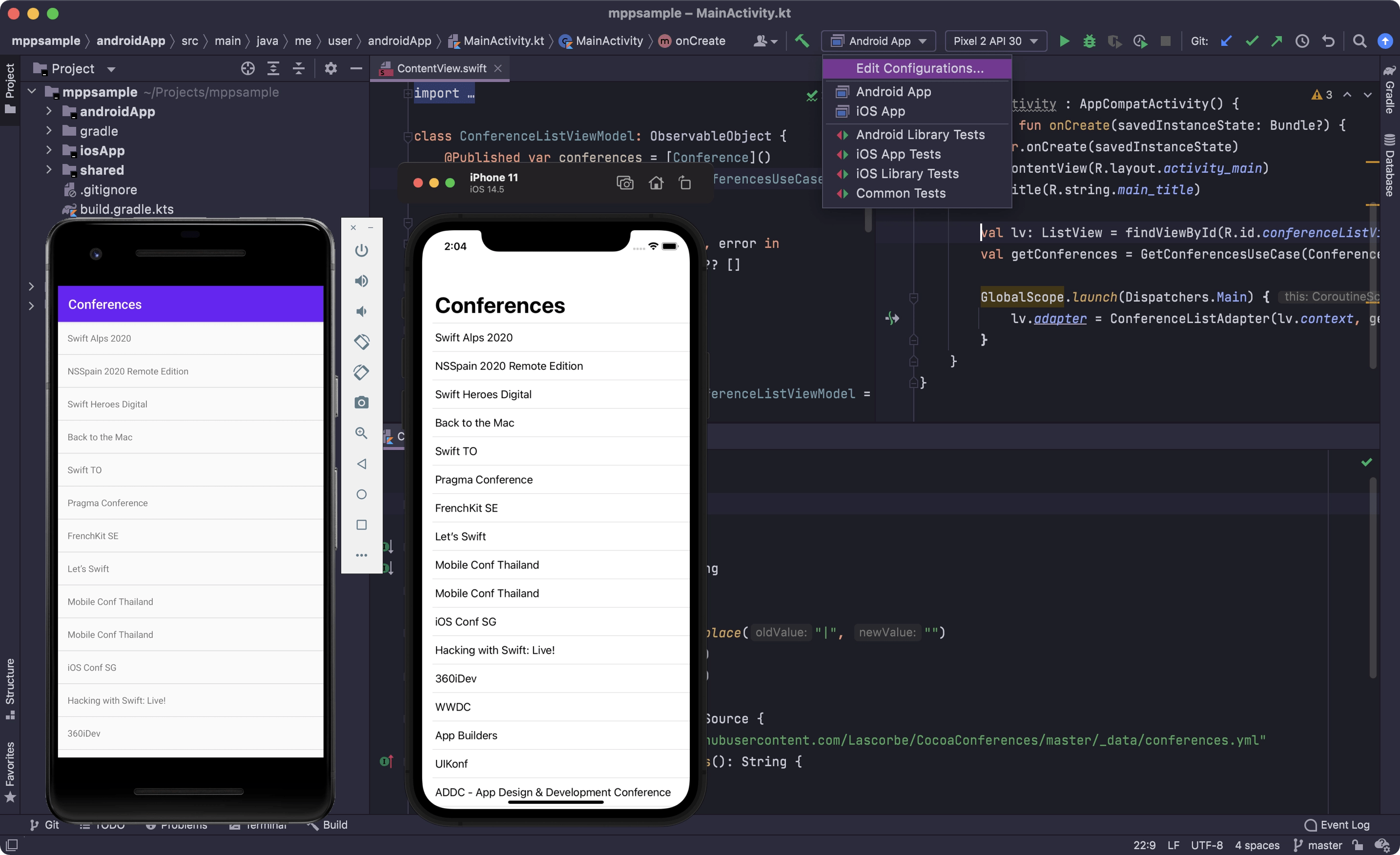Image resolution: width=1400 pixels, height=855 pixels.
Task: Select Edit Configurations from the menu
Action: [x=919, y=68]
